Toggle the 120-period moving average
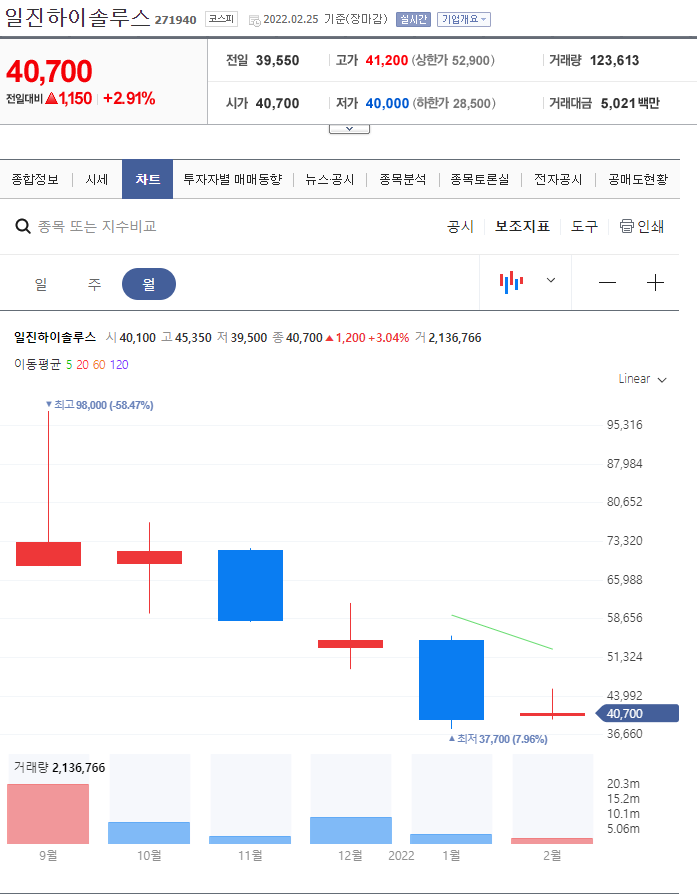 coord(119,364)
